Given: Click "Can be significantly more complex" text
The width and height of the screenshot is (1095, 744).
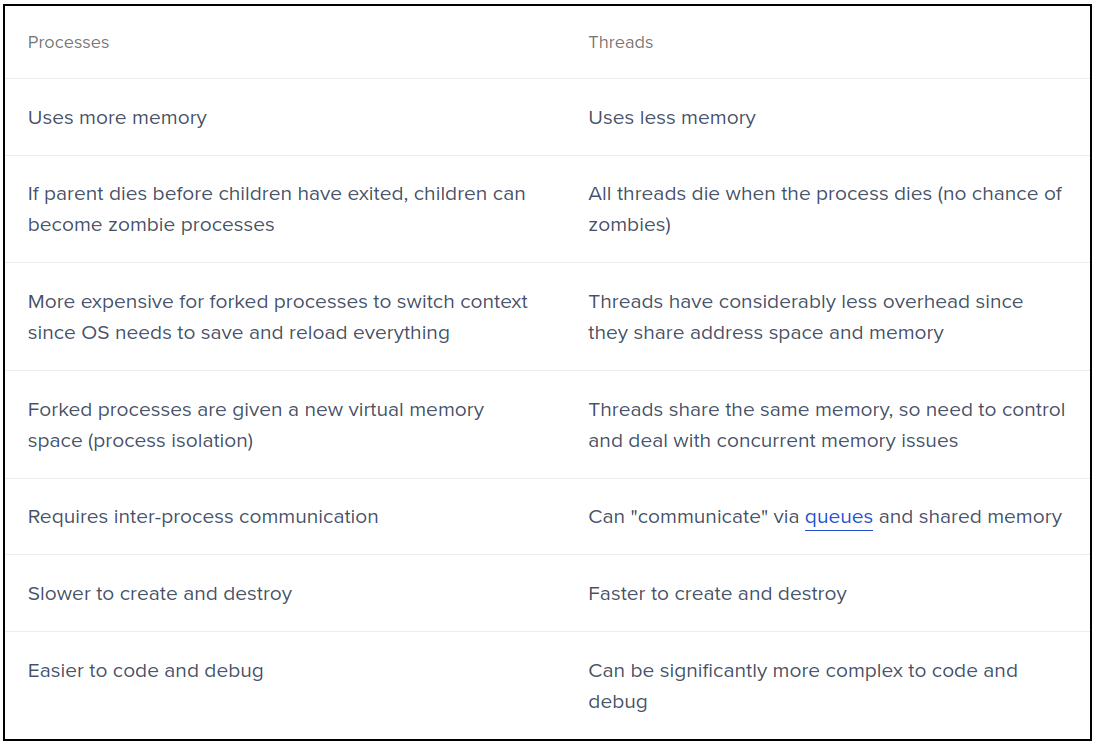Looking at the screenshot, I should click(x=802, y=671).
